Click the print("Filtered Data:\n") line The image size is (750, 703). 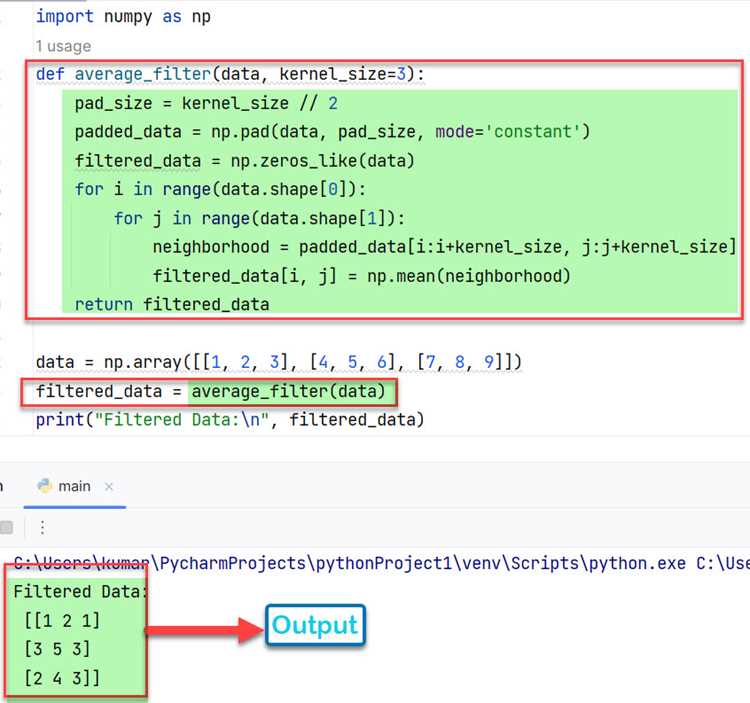[x=230, y=420]
